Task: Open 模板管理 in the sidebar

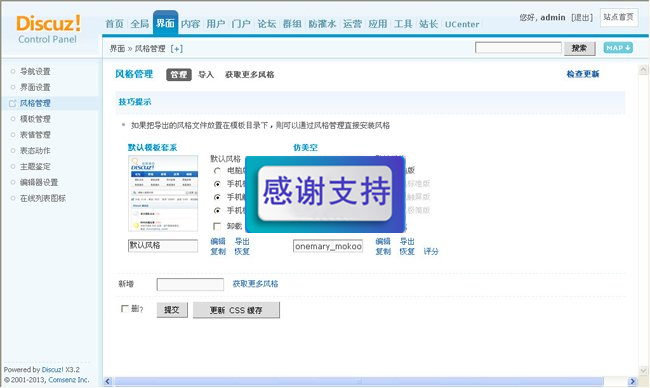Action: point(35,119)
